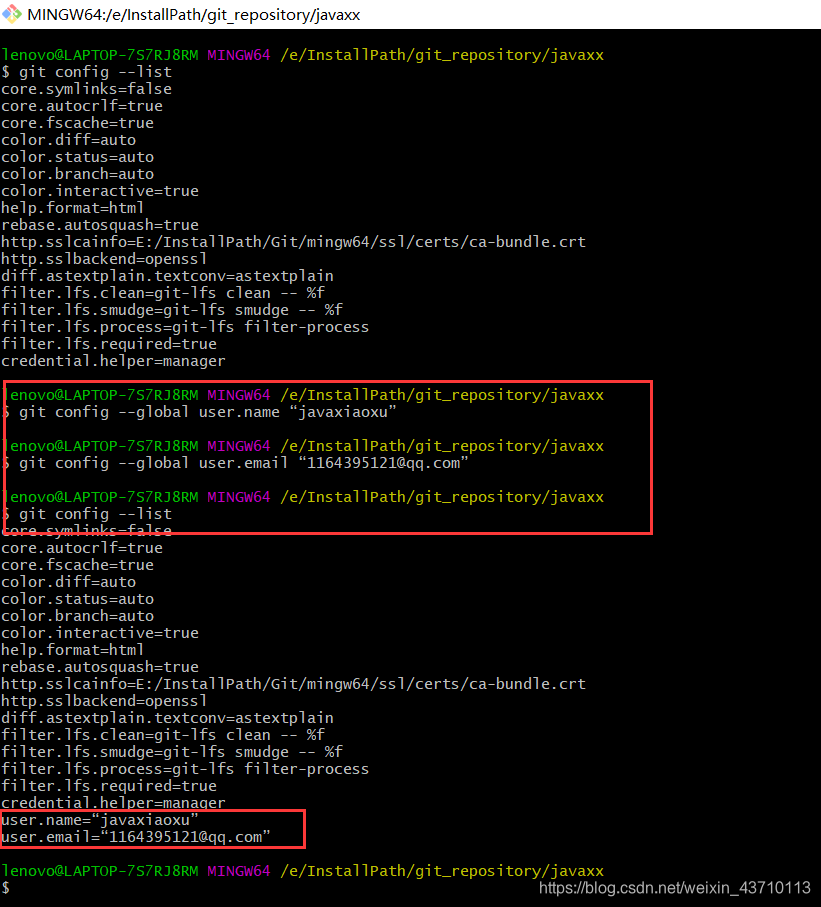Click filter.lfs.required=true in the listing containing user.name
Image resolution: width=821 pixels, height=907 pixels.
click(x=109, y=786)
